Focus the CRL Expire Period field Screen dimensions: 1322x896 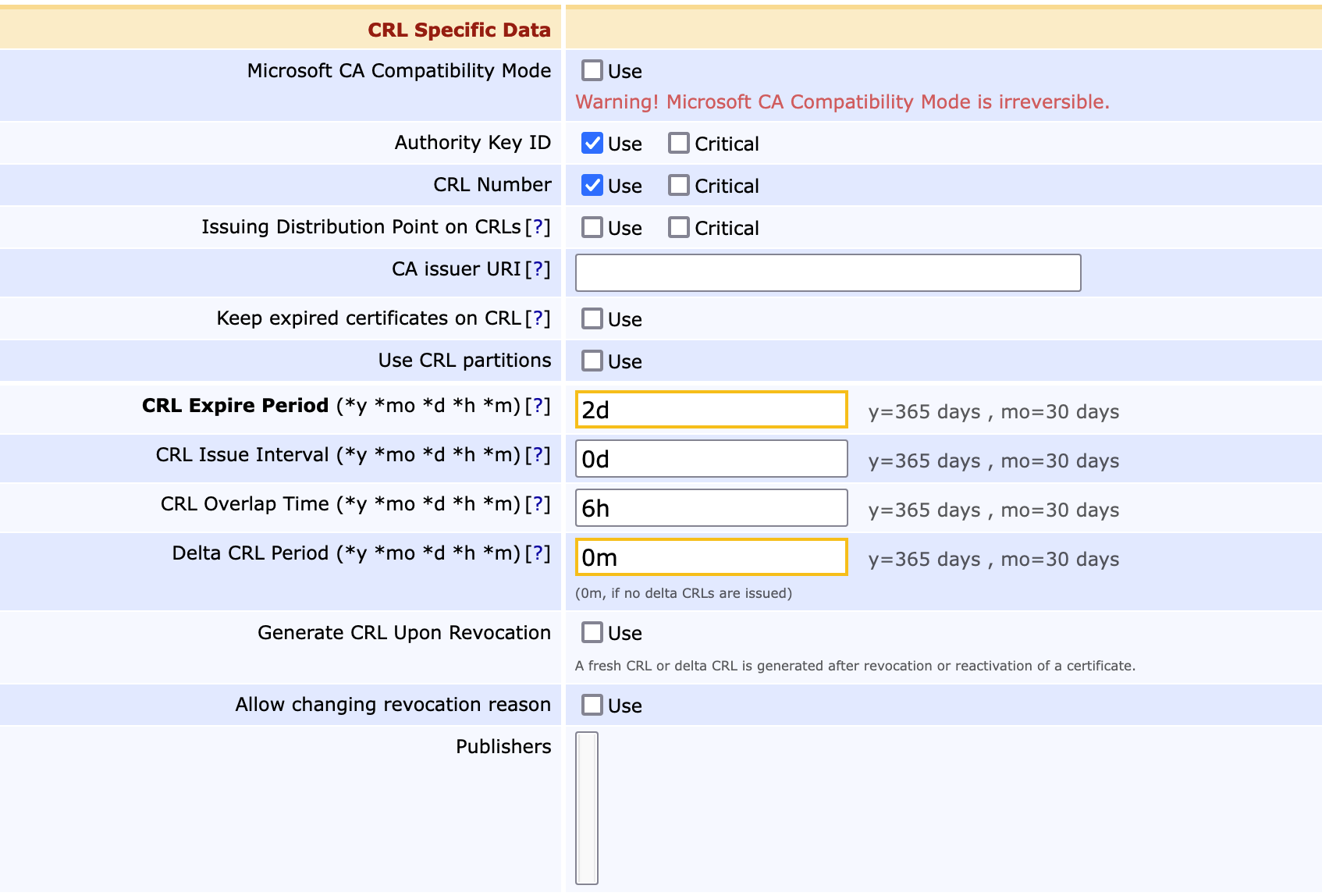(x=711, y=411)
